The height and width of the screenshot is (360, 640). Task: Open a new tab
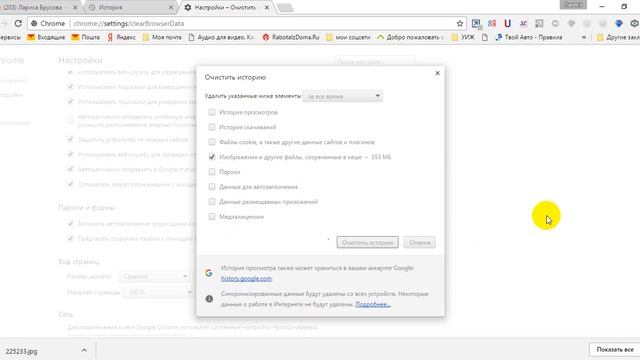[x=285, y=7]
